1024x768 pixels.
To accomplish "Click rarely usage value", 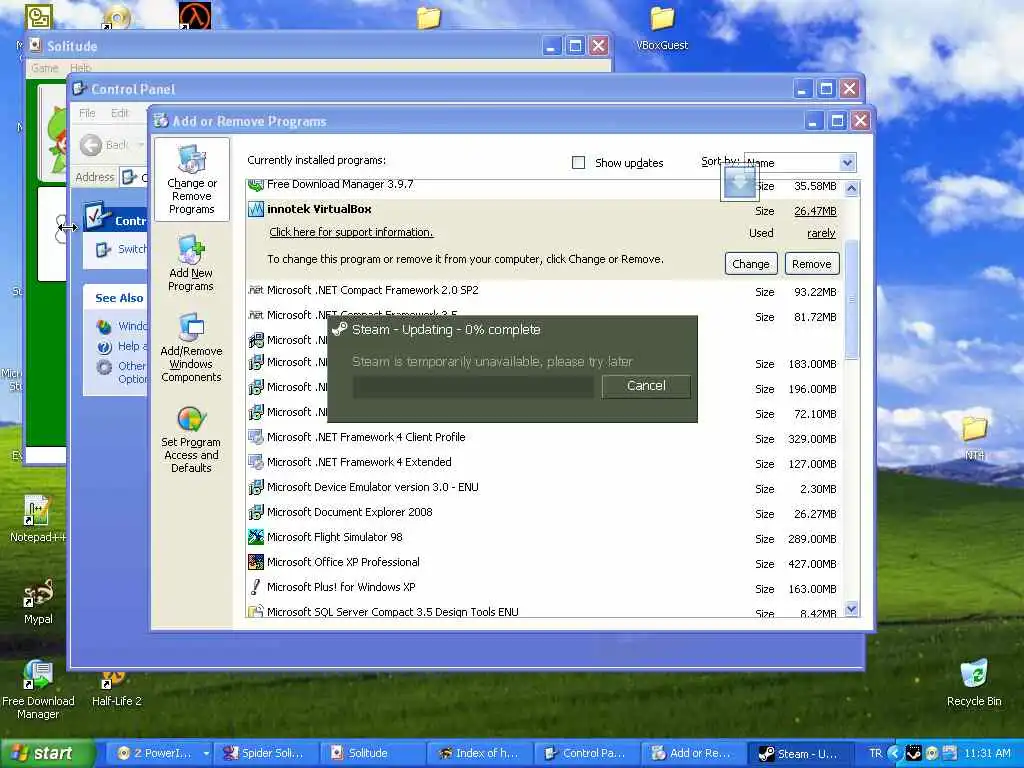I will pos(821,233).
